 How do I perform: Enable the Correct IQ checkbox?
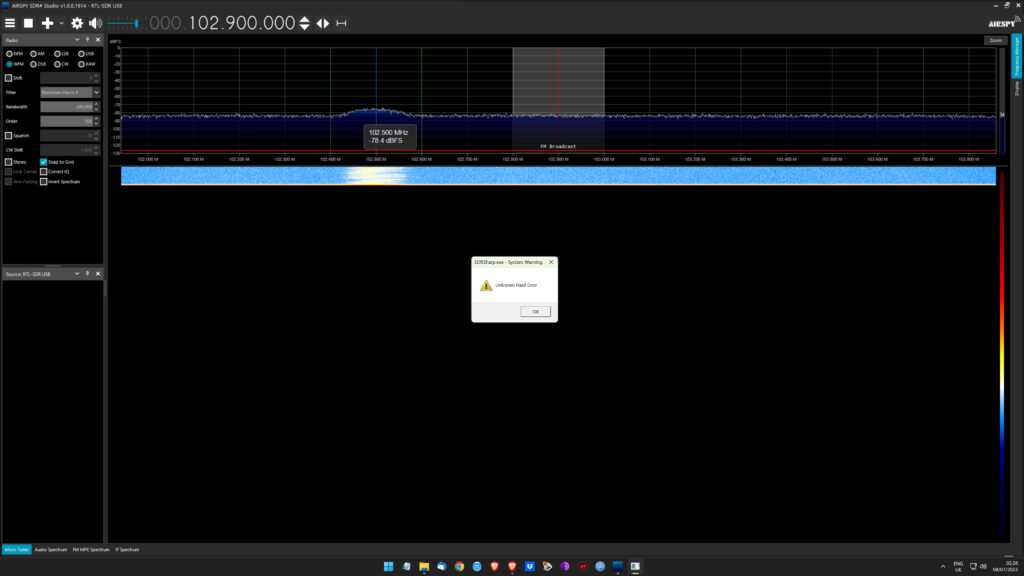[44, 172]
